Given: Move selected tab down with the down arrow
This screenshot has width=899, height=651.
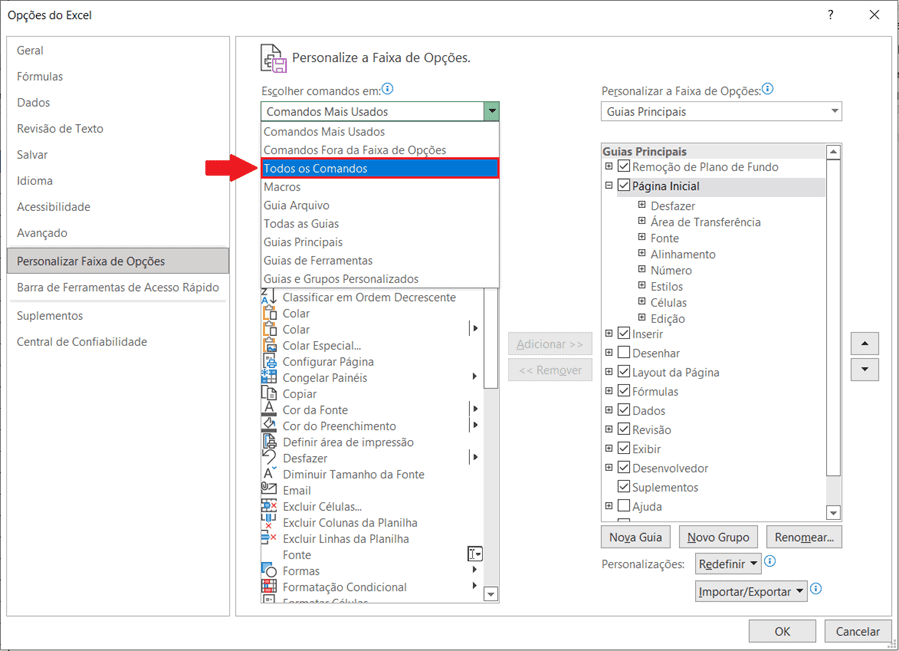Looking at the screenshot, I should click(865, 369).
